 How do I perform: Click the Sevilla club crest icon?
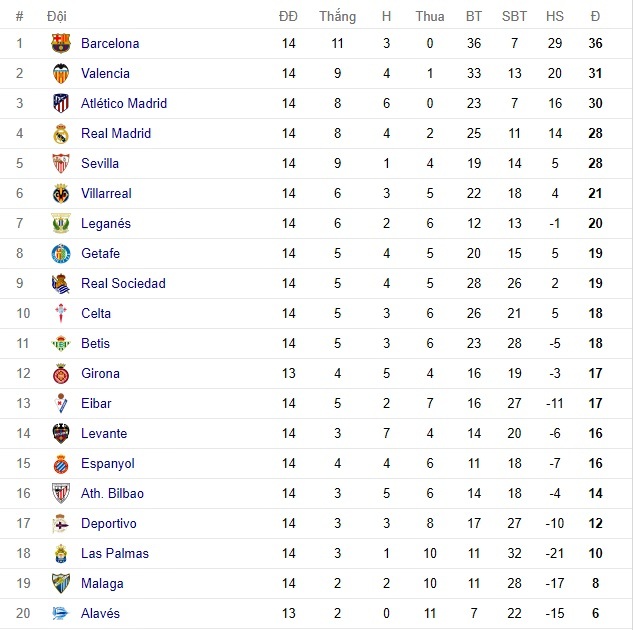tap(61, 164)
